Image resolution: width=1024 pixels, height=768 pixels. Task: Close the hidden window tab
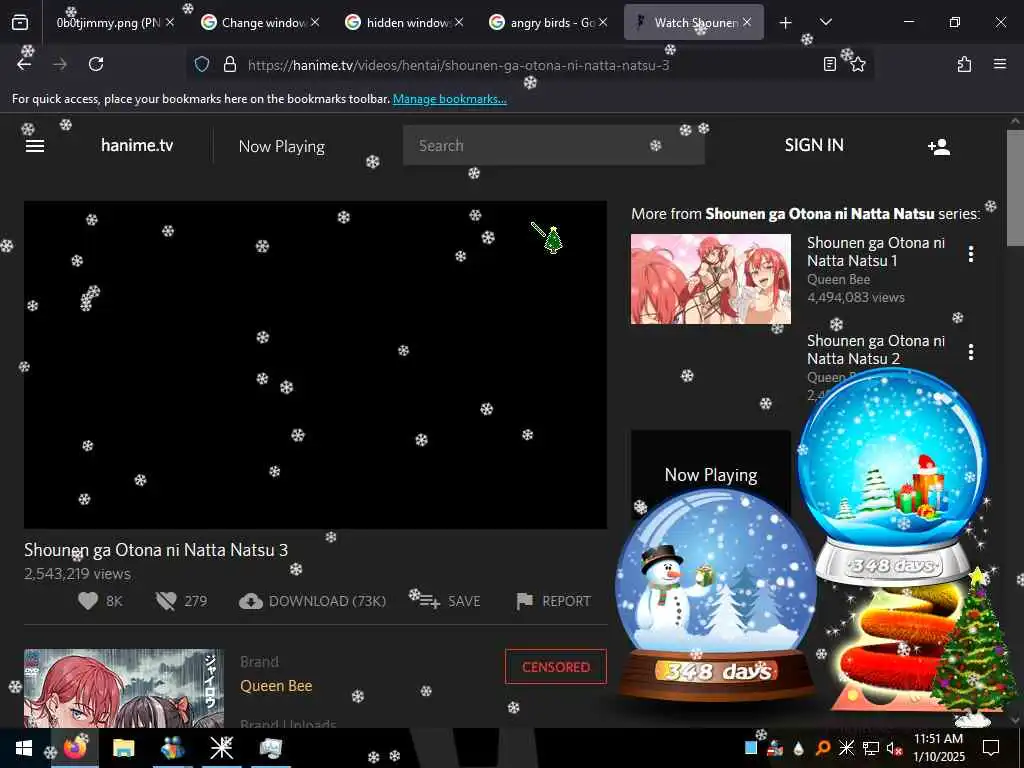[459, 22]
